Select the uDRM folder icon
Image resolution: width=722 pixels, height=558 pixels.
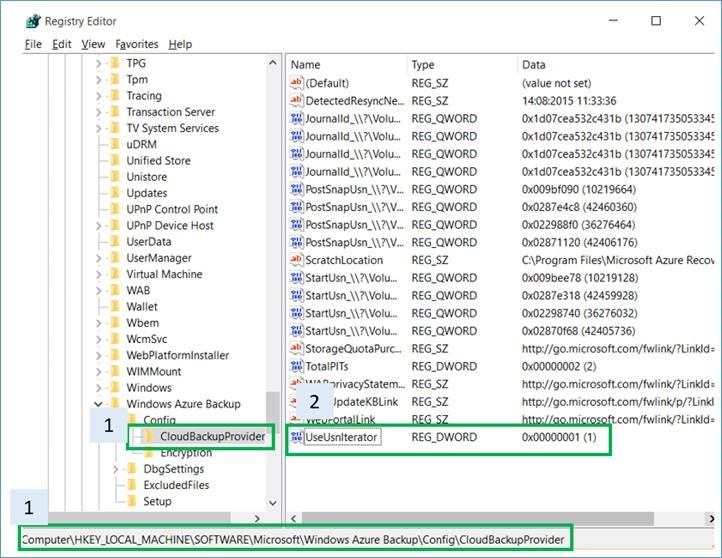point(115,144)
